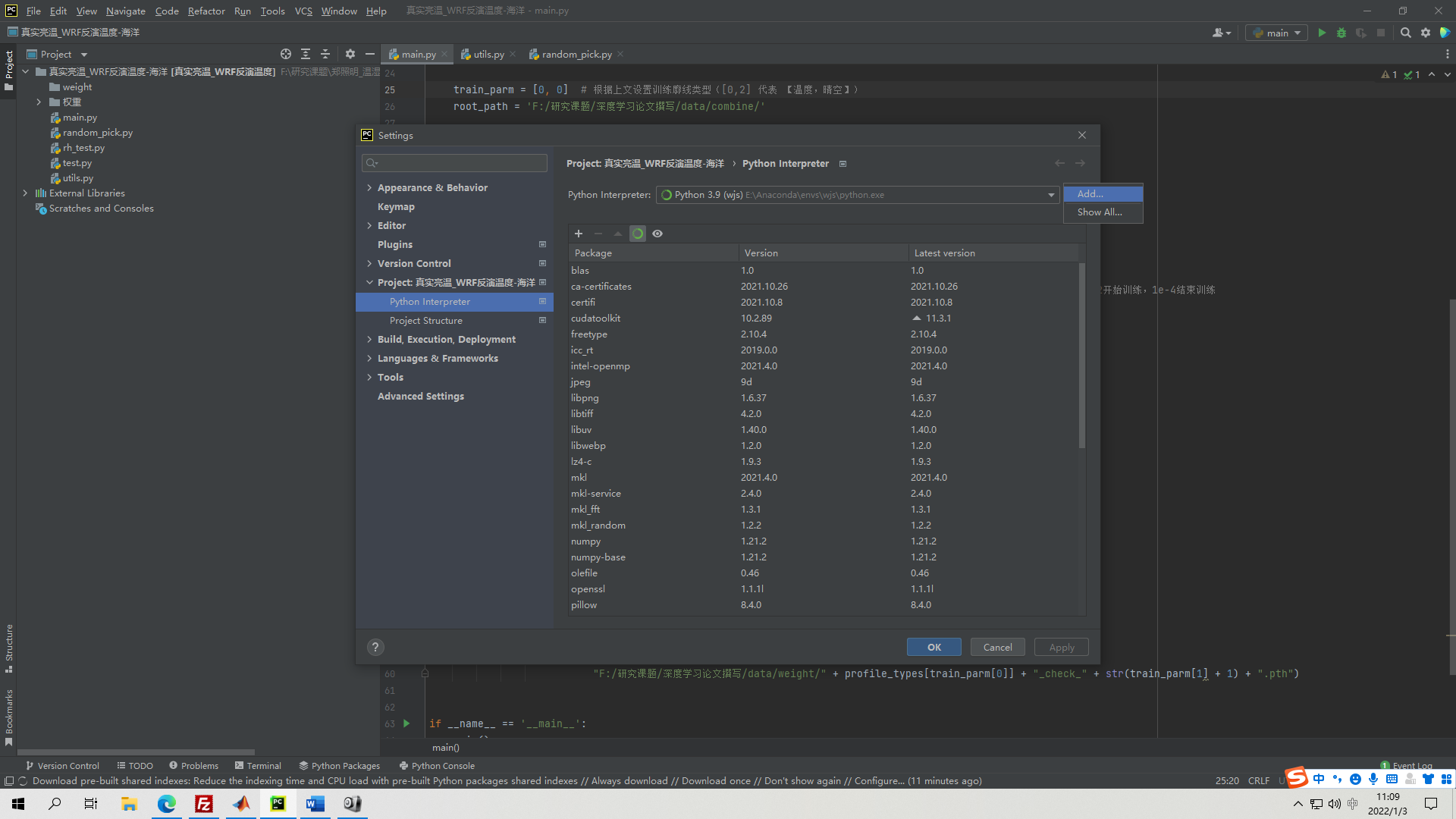
Task: Click the package list vertical scrollbar
Action: click(x=1081, y=356)
